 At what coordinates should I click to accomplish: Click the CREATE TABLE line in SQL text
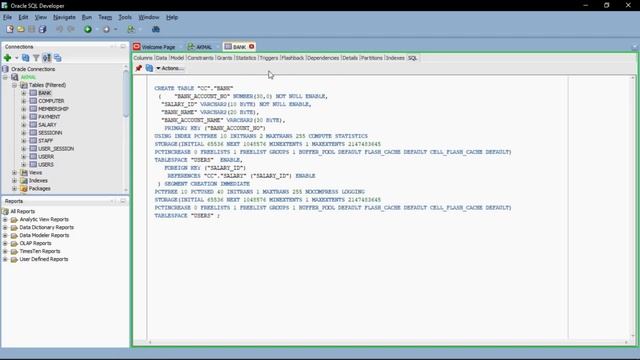pyautogui.click(x=194, y=88)
